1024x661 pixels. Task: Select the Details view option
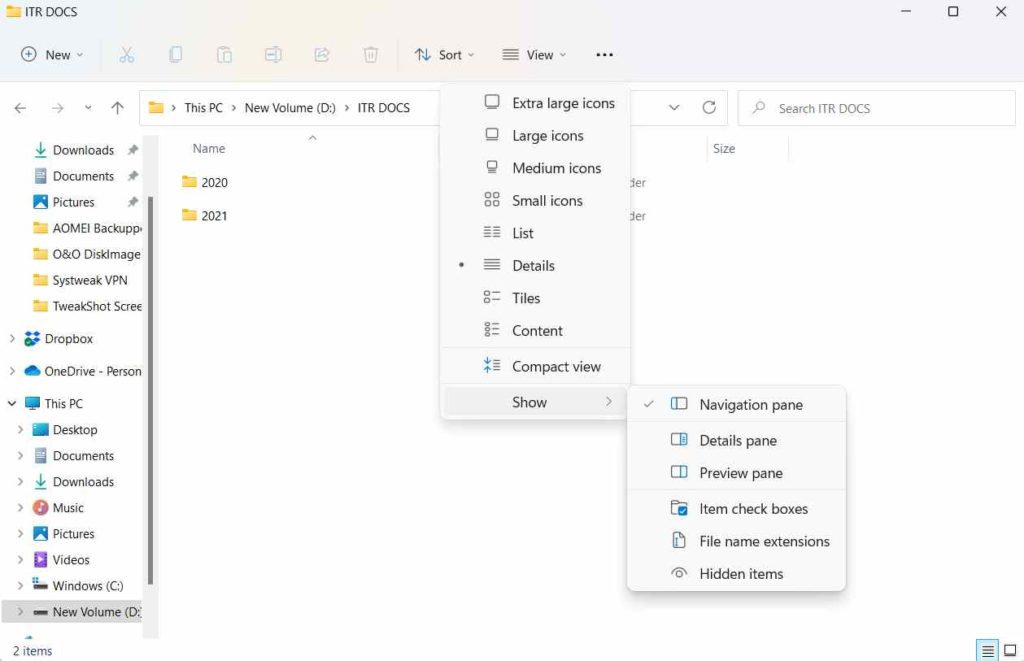(x=536, y=266)
